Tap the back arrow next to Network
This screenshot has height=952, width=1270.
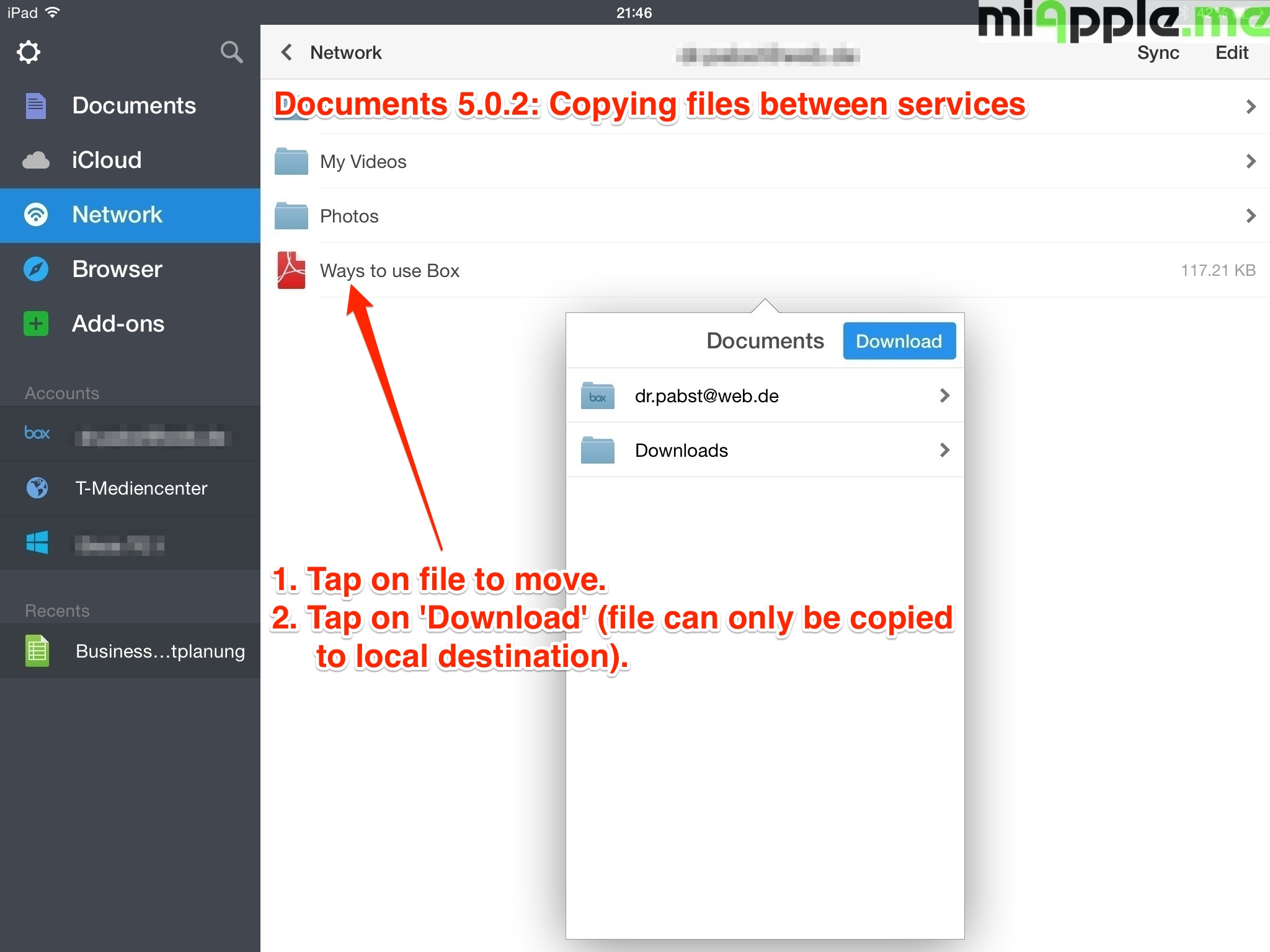pos(286,52)
